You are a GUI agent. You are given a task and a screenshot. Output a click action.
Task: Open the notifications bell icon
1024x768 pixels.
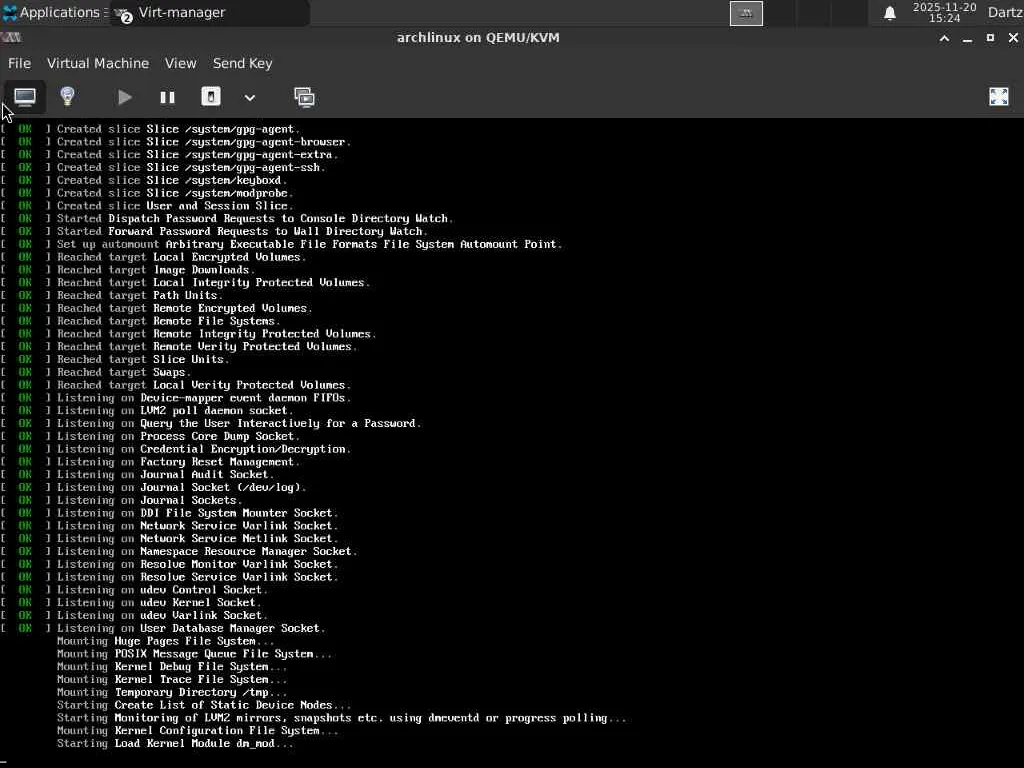(x=889, y=13)
